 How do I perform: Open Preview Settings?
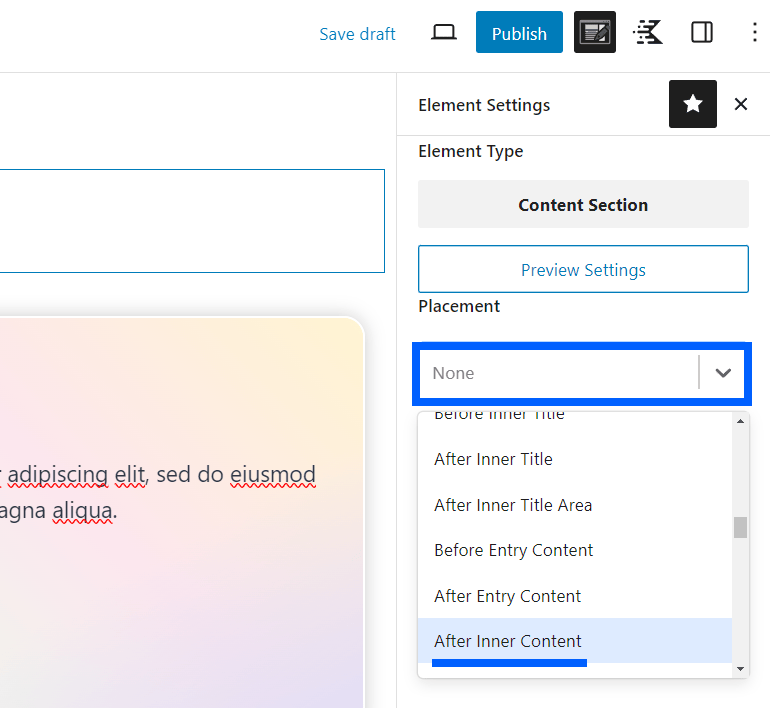[583, 270]
